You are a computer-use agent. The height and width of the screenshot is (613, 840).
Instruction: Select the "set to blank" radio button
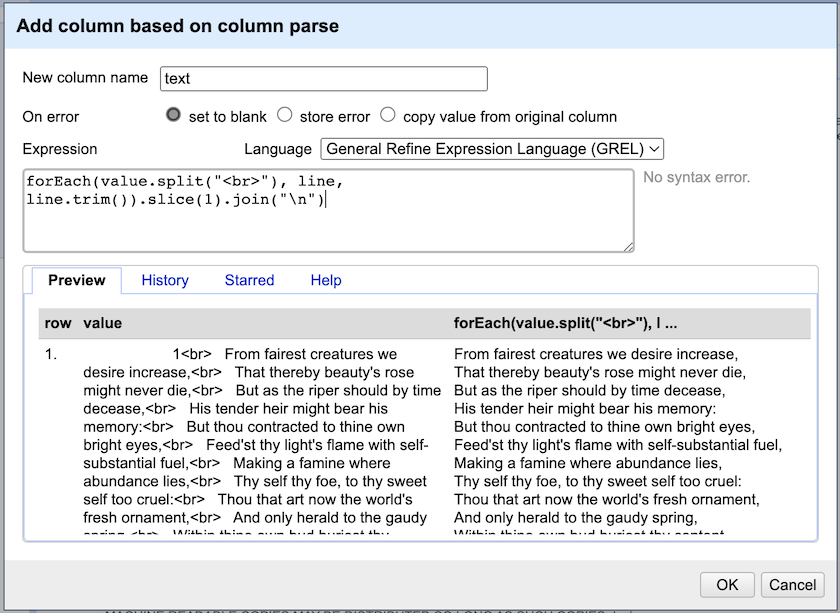click(x=174, y=115)
